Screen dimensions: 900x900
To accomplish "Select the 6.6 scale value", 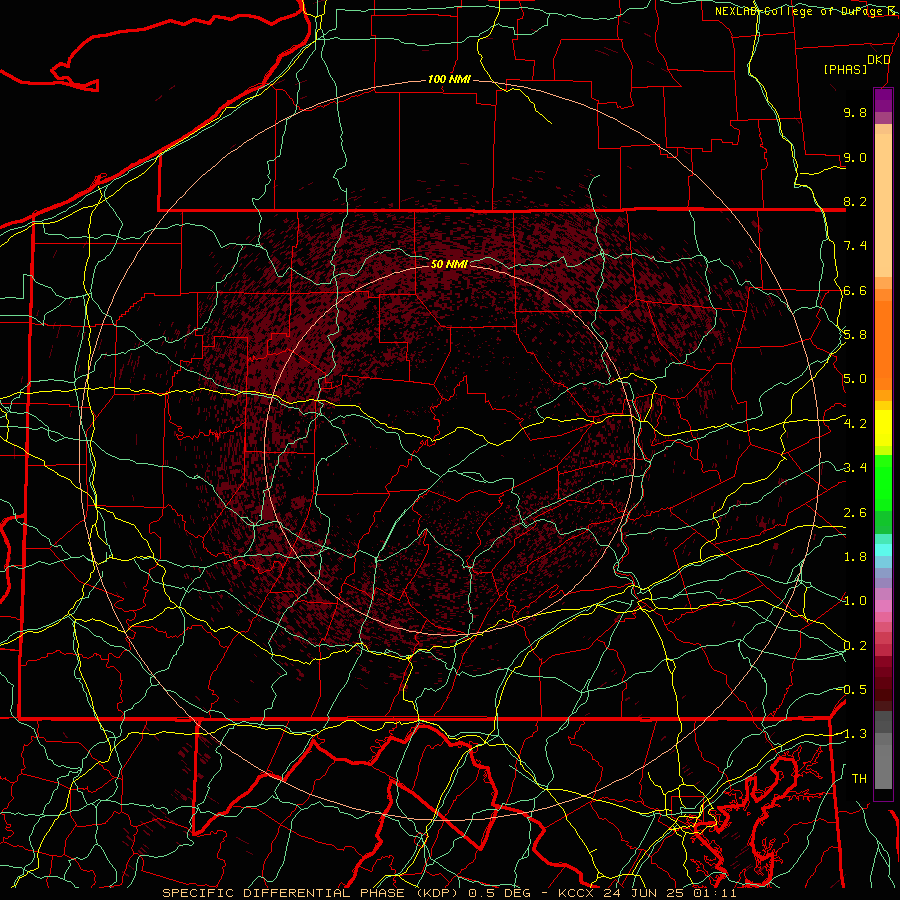I will (x=855, y=290).
